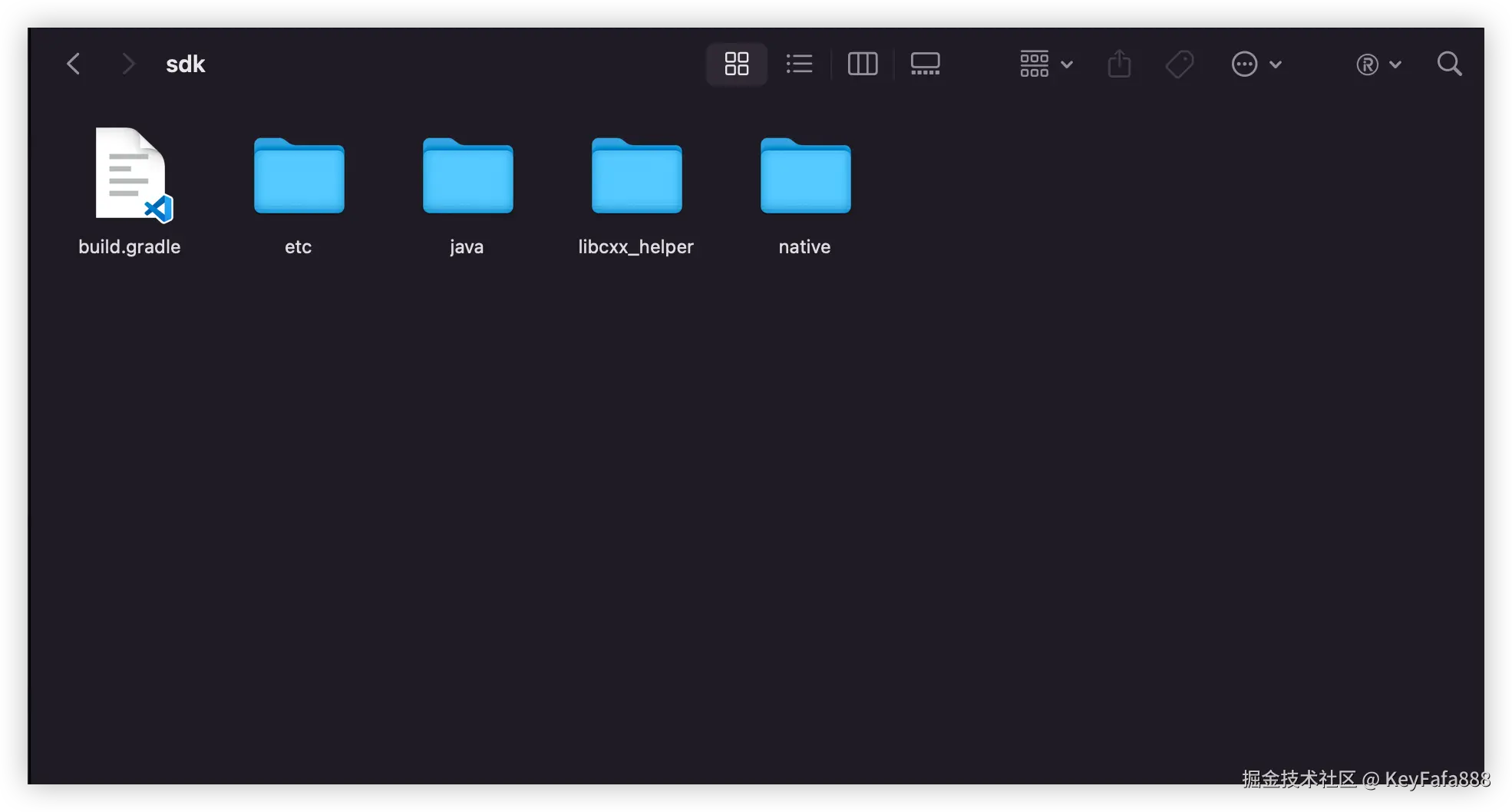Switch Finder to list view
The height and width of the screenshot is (812, 1512).
pyautogui.click(x=799, y=64)
